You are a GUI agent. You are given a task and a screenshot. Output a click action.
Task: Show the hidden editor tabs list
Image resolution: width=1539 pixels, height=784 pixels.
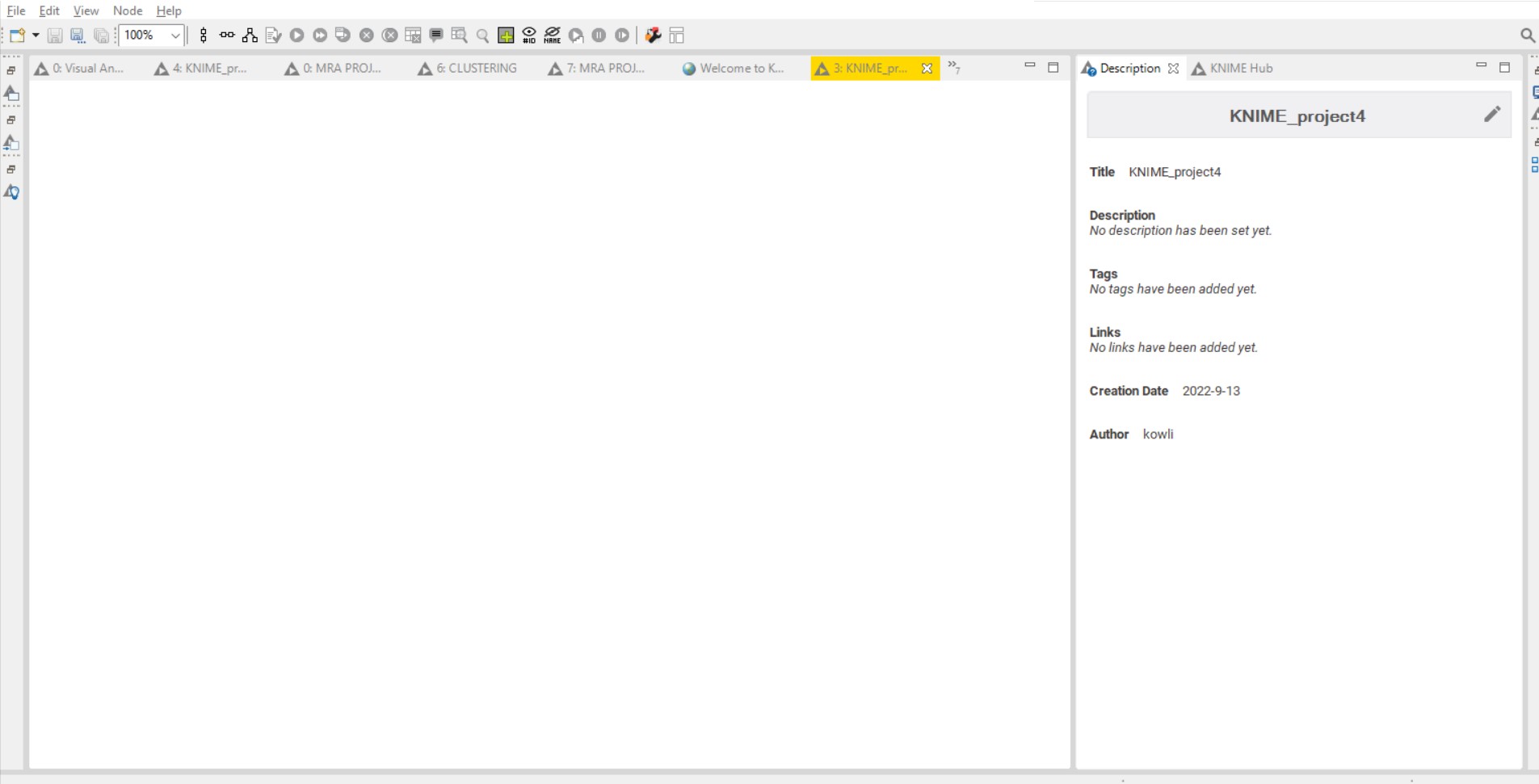pos(954,68)
